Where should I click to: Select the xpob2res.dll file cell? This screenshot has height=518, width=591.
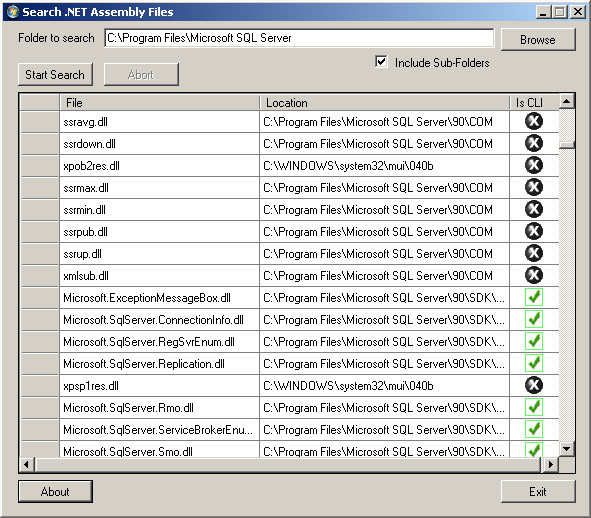coord(159,165)
